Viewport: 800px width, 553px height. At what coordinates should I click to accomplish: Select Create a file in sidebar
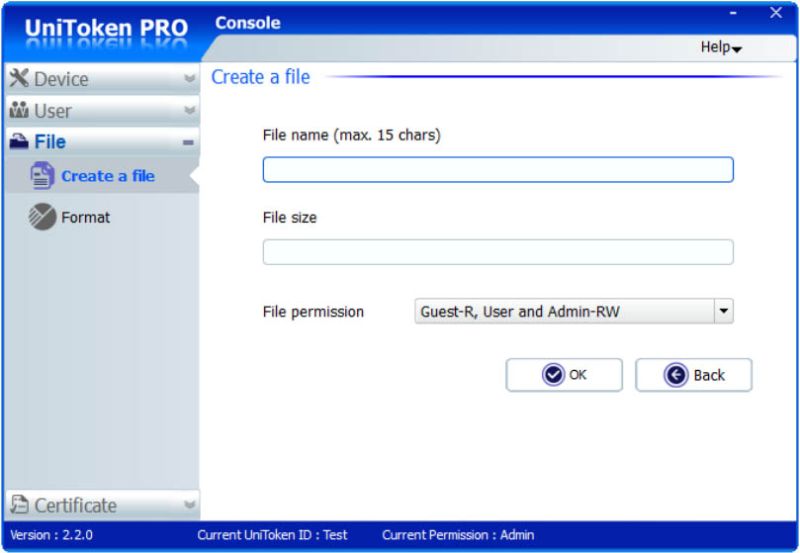tap(103, 175)
